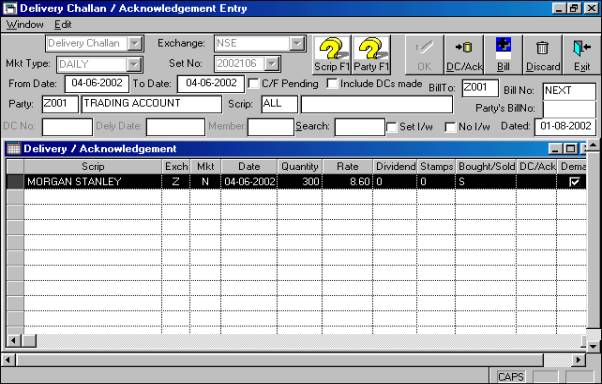Open the Scrip F1 help lookup
Viewport: 602px width, 384px height.
point(332,55)
